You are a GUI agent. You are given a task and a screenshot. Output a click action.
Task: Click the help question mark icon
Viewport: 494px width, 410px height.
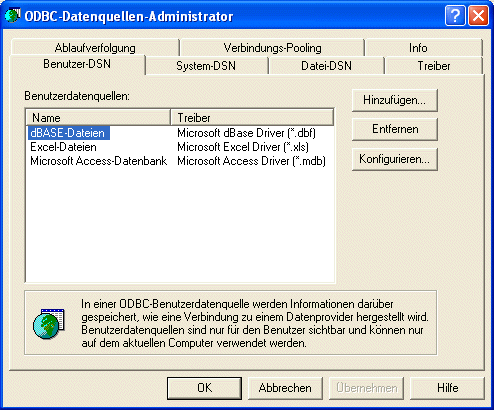(455, 15)
